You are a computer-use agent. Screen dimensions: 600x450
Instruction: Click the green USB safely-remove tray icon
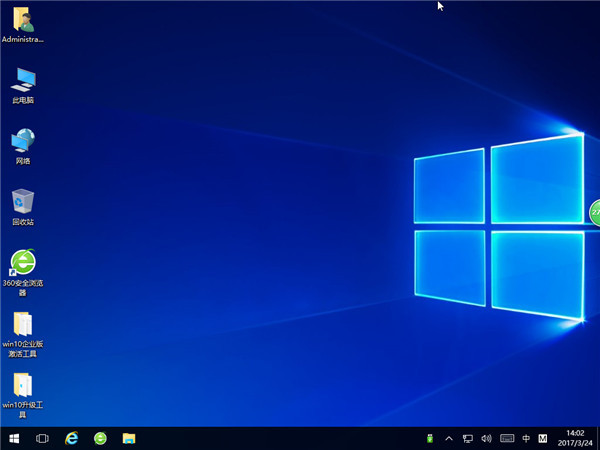(x=430, y=439)
